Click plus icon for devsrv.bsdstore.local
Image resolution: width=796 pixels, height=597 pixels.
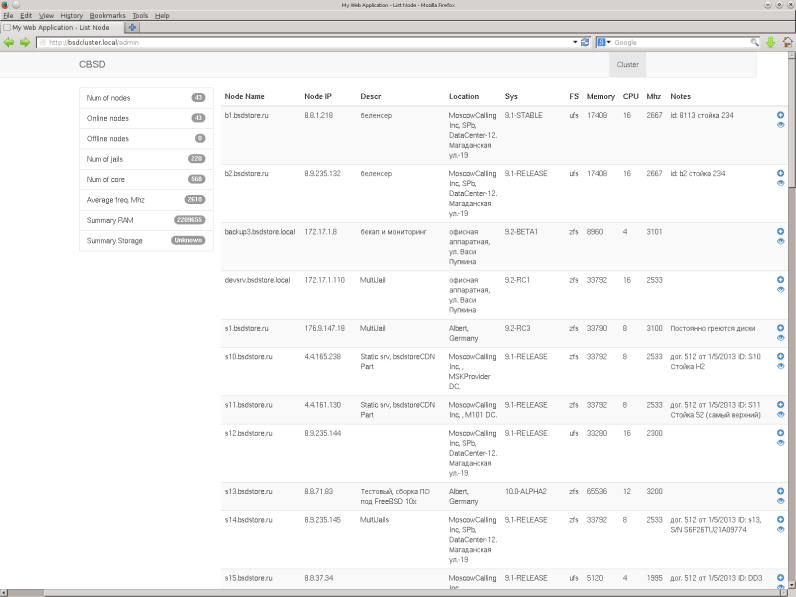click(780, 280)
